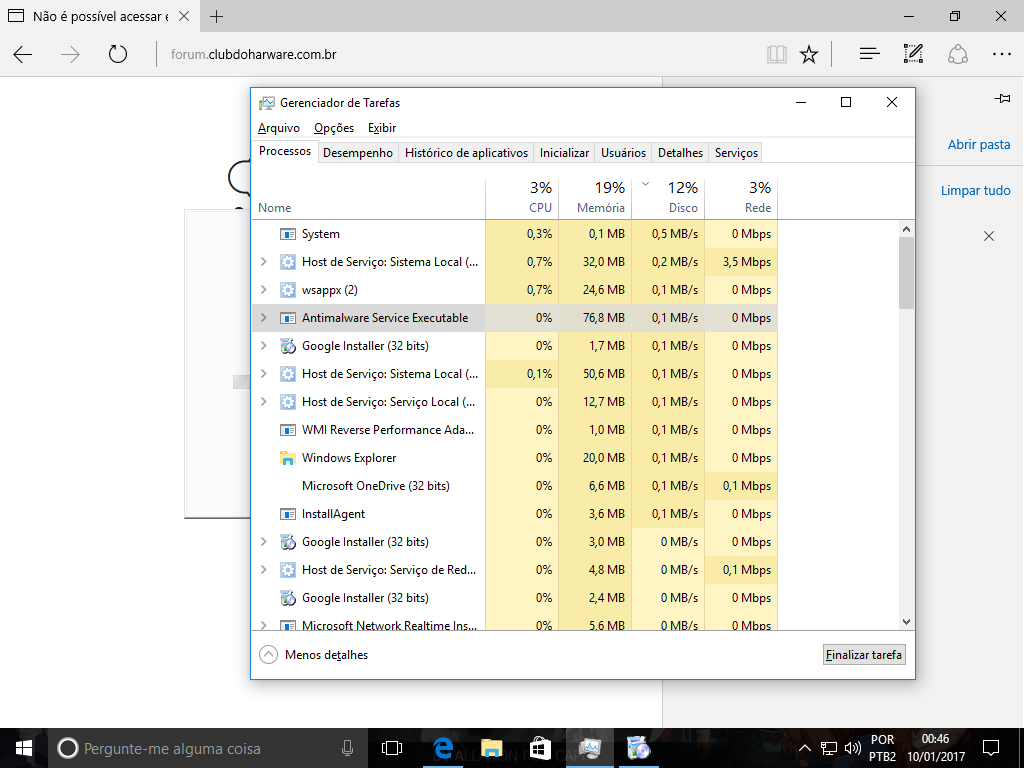Expand Host de Serviço: Sistema Local using 32,0 MB

point(264,262)
